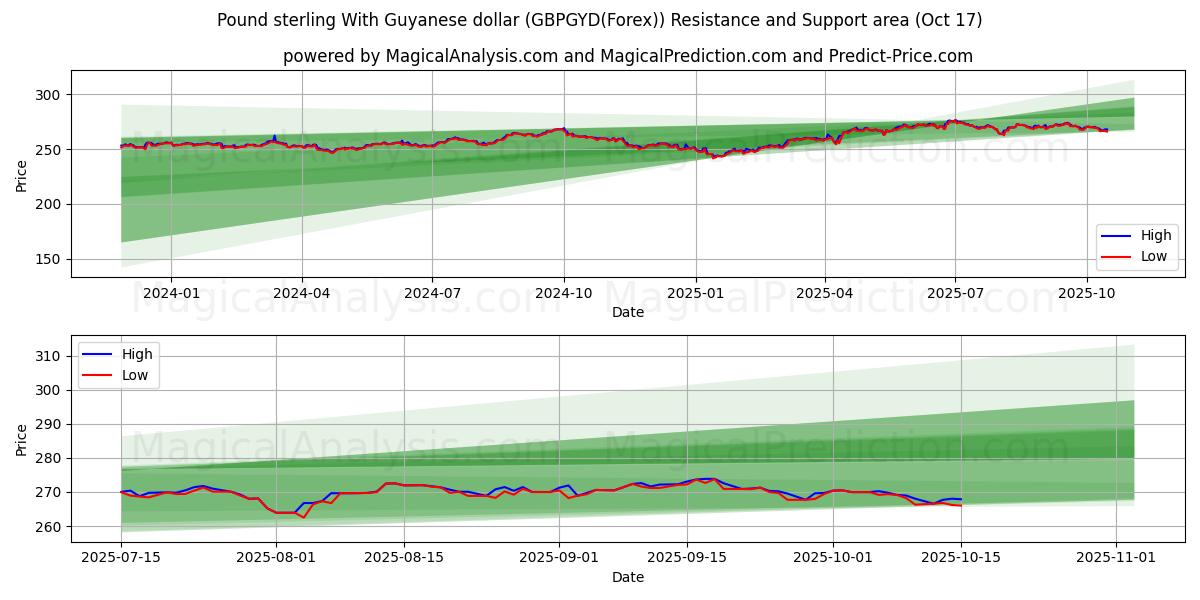The width and height of the screenshot is (1200, 600).
Task: Click the 2024-07 date tick on top chart
Action: coord(432,293)
